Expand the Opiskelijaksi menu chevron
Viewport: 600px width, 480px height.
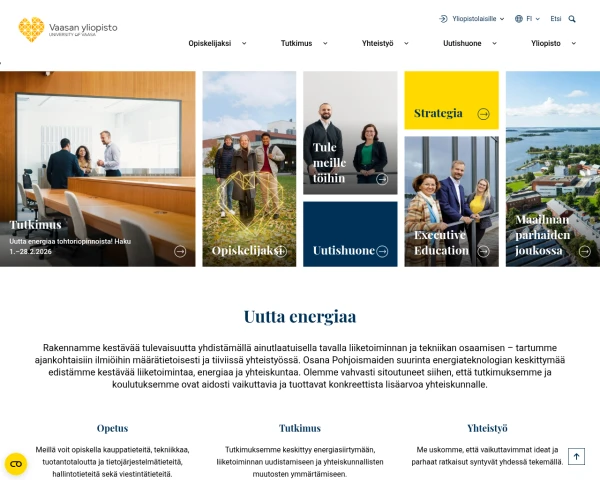(244, 43)
